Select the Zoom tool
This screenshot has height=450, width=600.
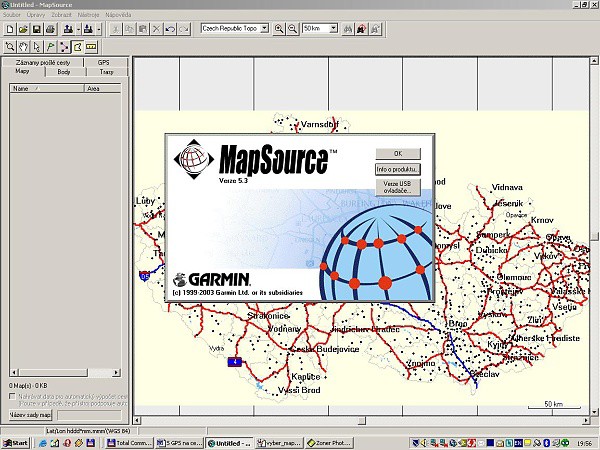tap(10, 47)
